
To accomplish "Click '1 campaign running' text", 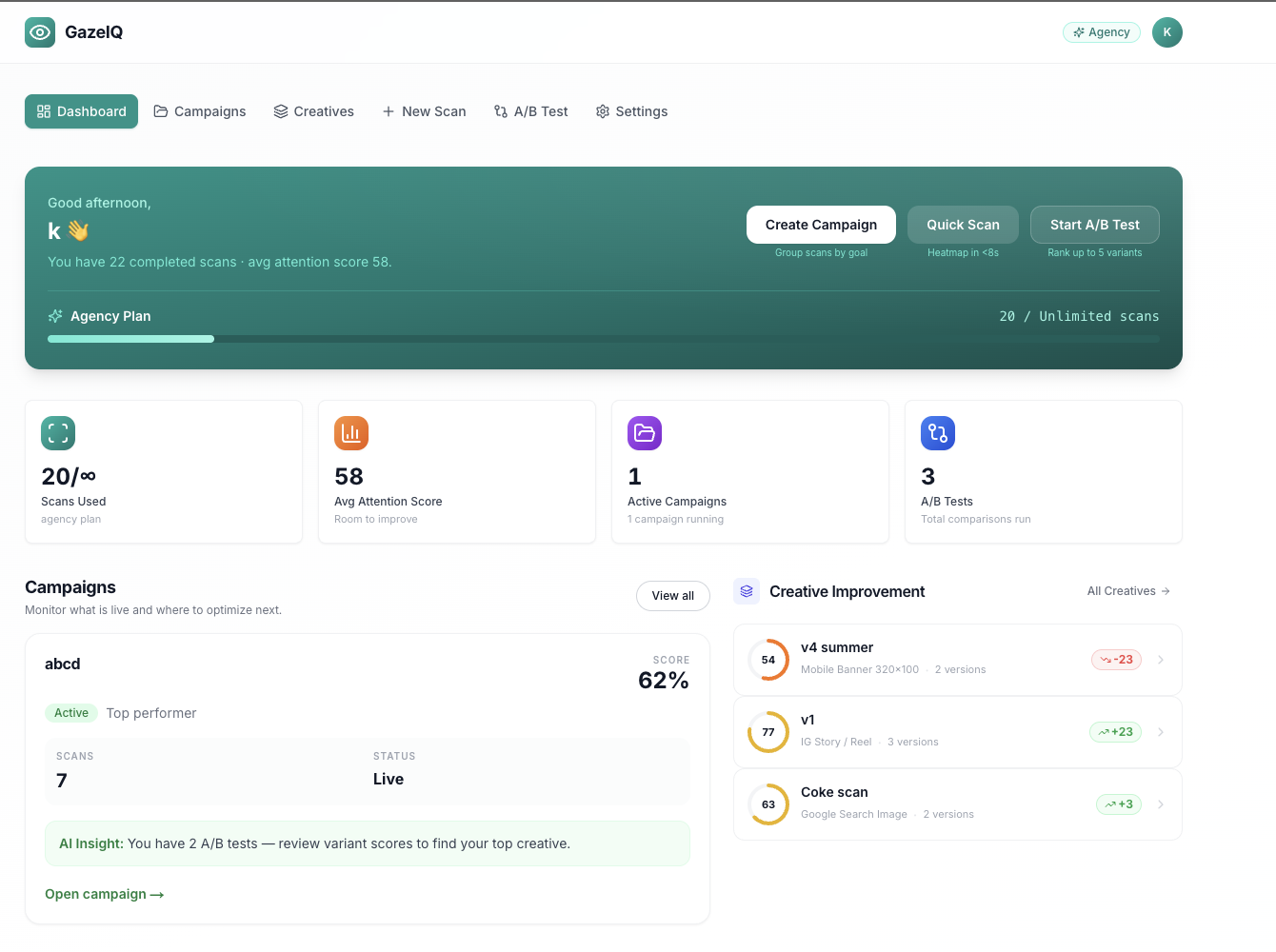I will click(675, 519).
